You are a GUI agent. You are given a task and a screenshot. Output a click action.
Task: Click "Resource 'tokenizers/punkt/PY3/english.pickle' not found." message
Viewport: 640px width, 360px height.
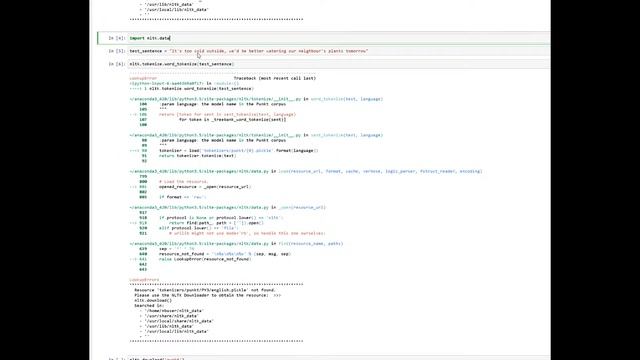205,290
